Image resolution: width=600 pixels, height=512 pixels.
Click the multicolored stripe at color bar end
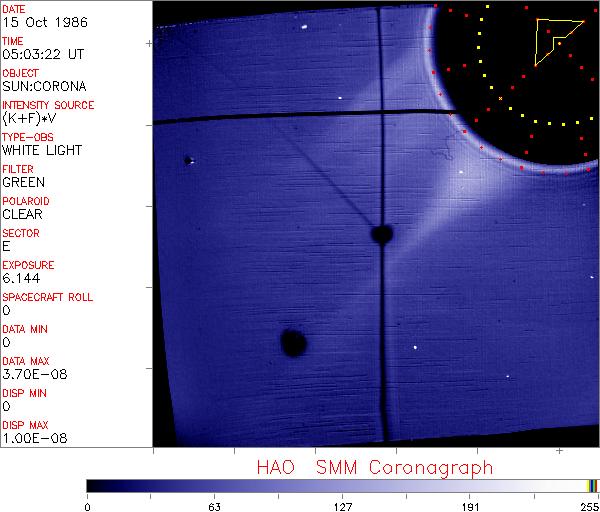(592, 486)
